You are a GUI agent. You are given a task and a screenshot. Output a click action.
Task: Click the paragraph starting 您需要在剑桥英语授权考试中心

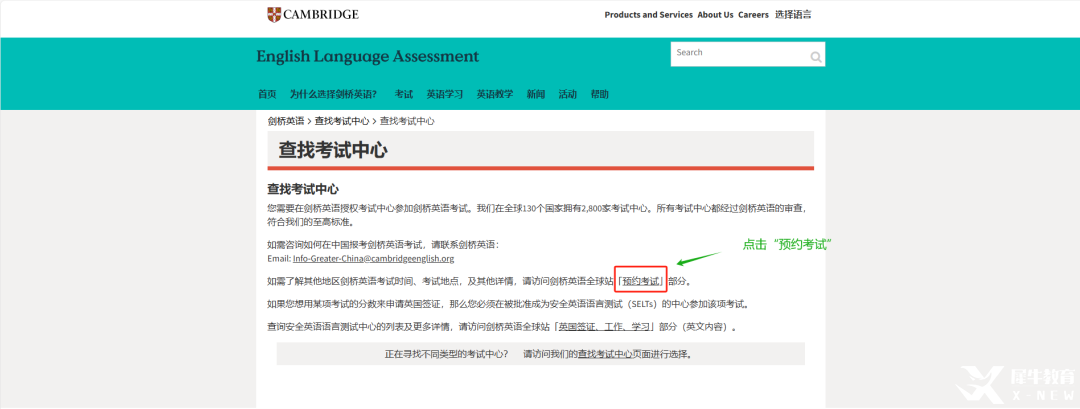(x=537, y=215)
